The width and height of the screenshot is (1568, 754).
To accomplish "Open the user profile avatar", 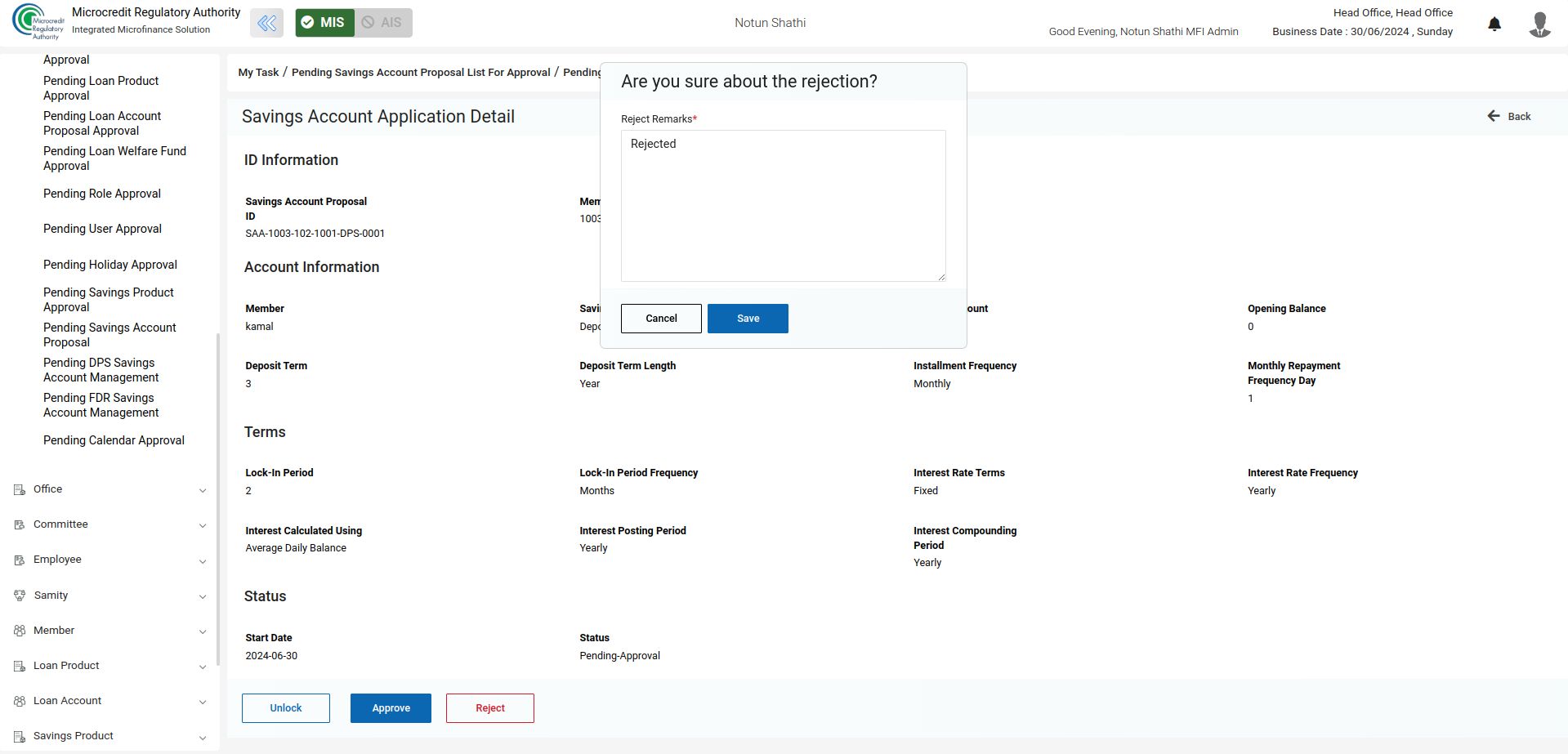I will pos(1539,24).
